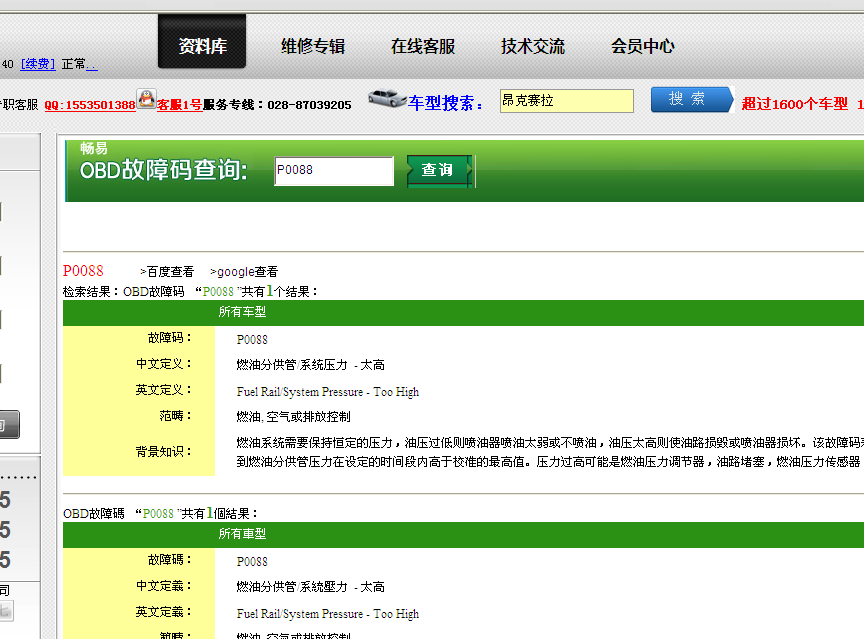Click the 燃油, 空气或排放控制 value

click(x=293, y=416)
